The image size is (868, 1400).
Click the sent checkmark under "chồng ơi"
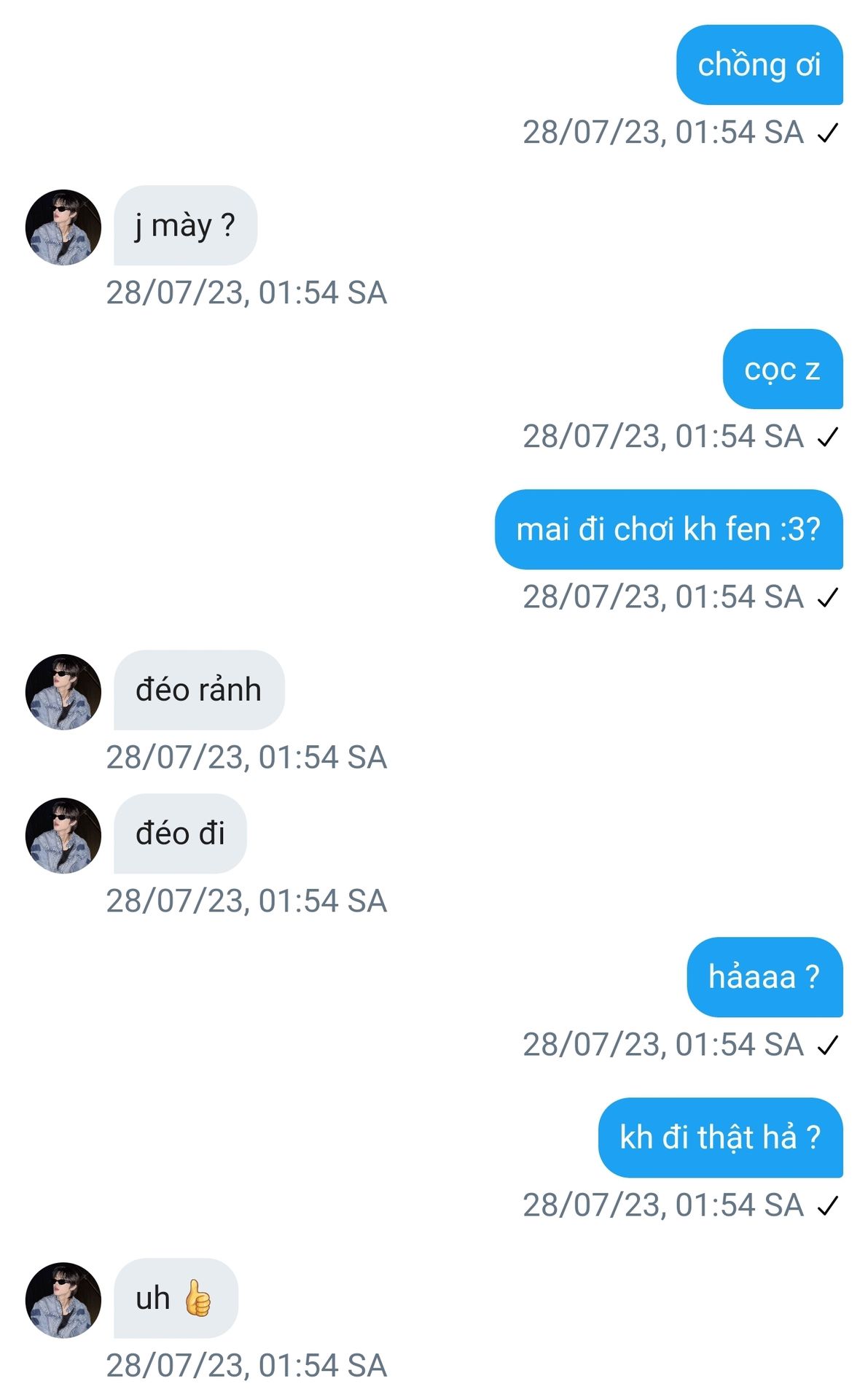tap(828, 133)
